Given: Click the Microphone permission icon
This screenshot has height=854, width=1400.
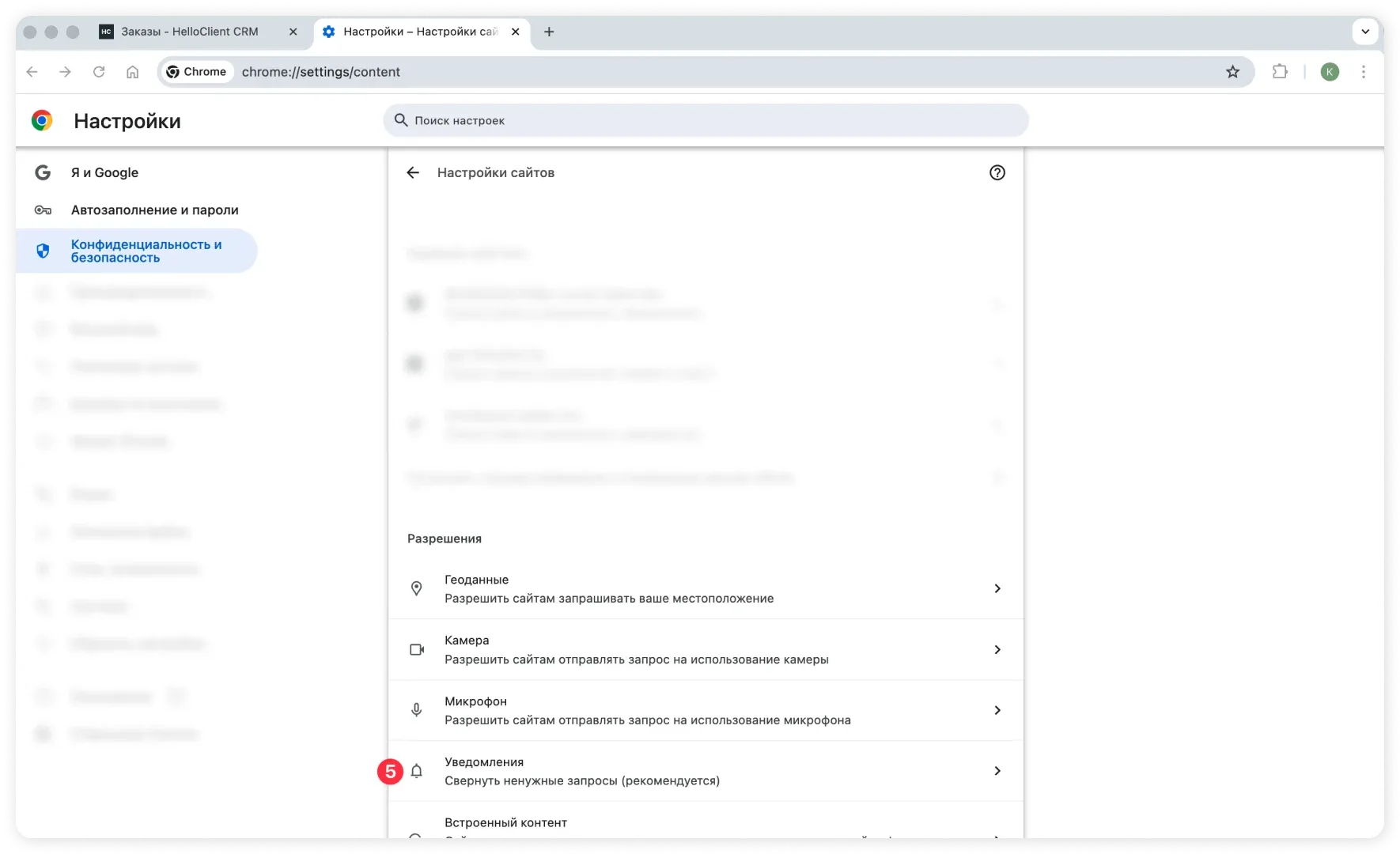Looking at the screenshot, I should tap(417, 710).
